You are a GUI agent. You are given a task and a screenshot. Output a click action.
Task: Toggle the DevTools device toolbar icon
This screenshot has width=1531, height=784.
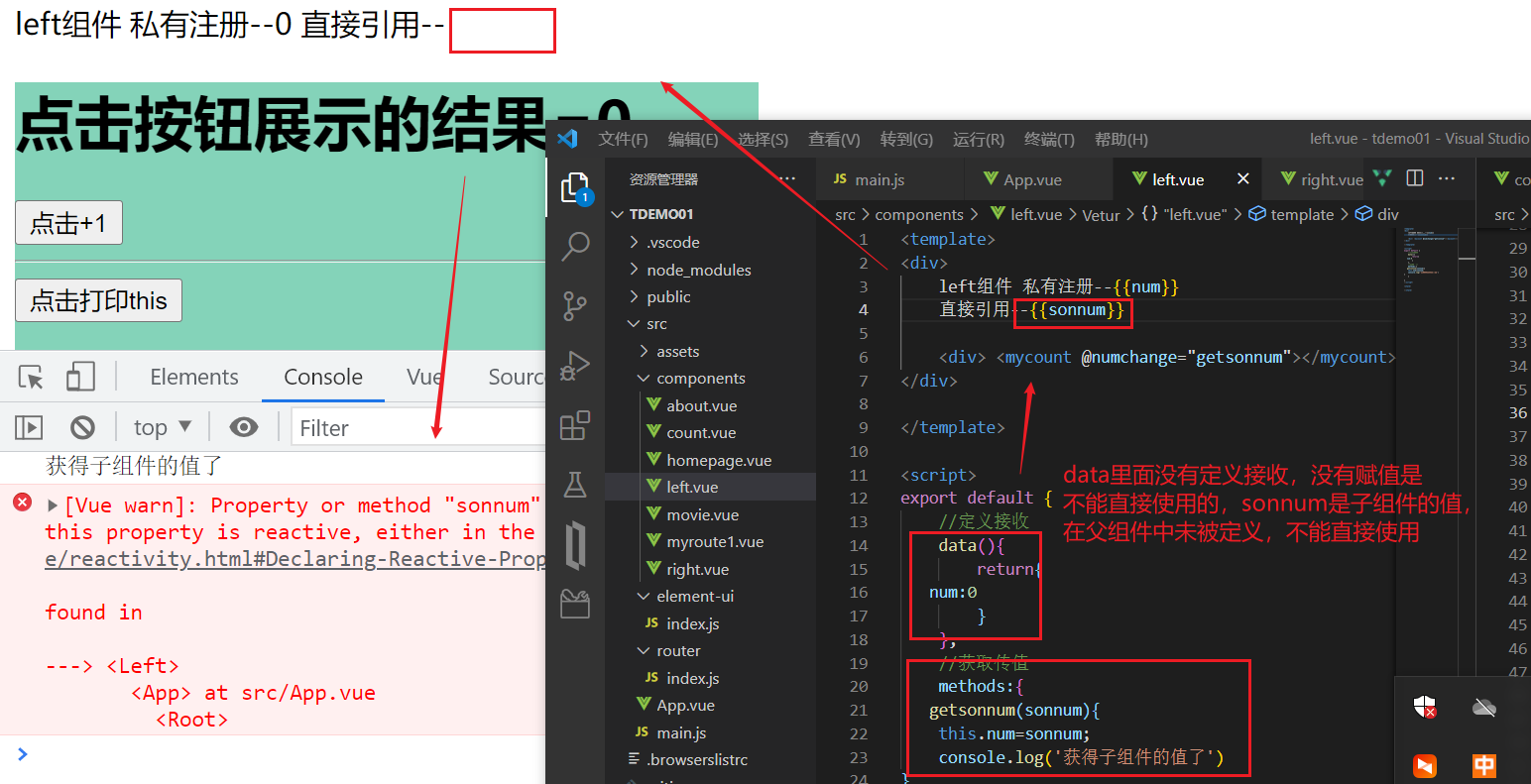(80, 377)
